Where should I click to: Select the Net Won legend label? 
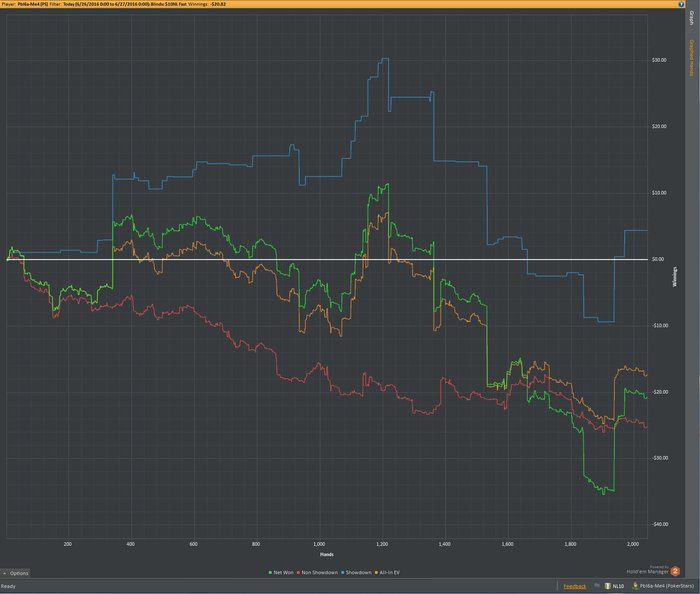pos(283,572)
